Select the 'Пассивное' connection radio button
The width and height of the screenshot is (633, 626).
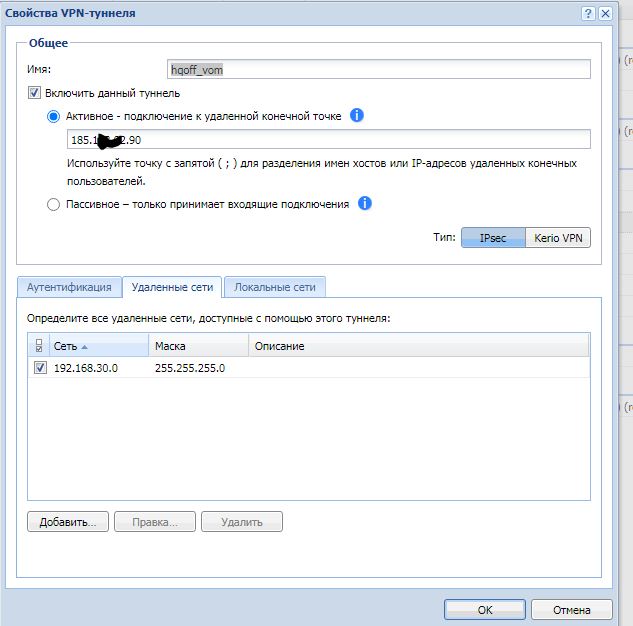tap(53, 204)
